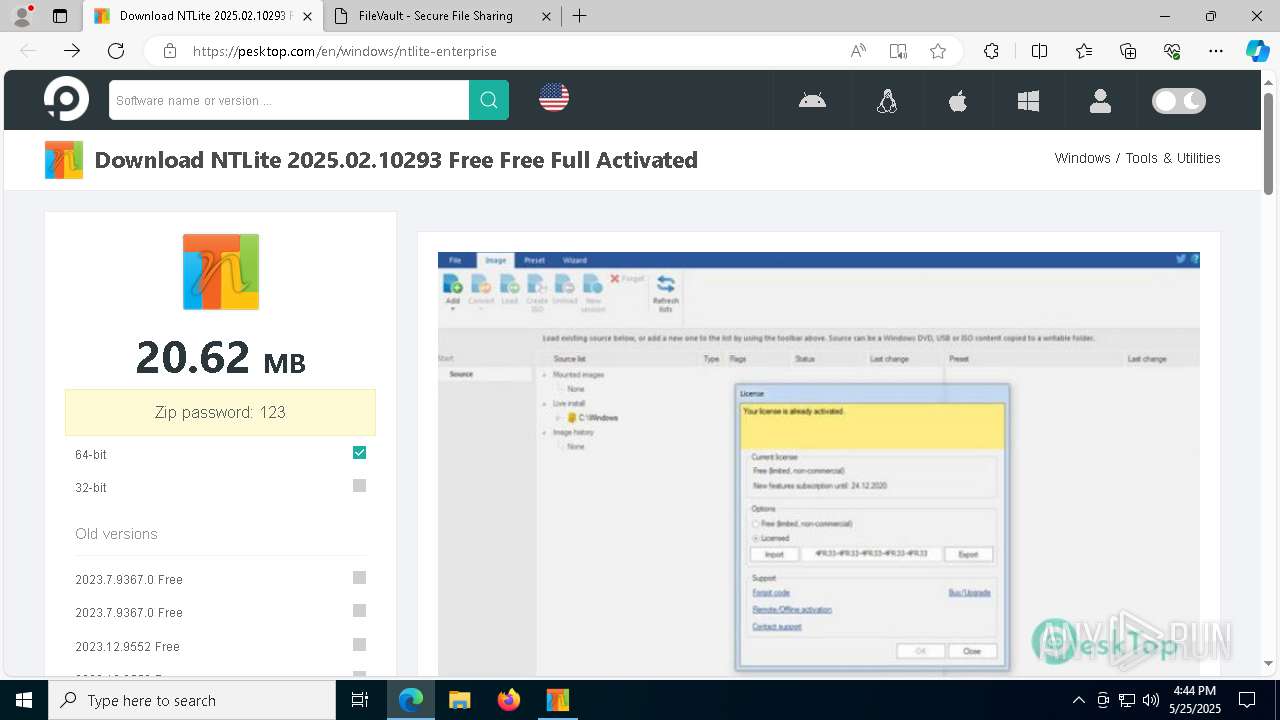Click the browser back arrow

pos(28,51)
